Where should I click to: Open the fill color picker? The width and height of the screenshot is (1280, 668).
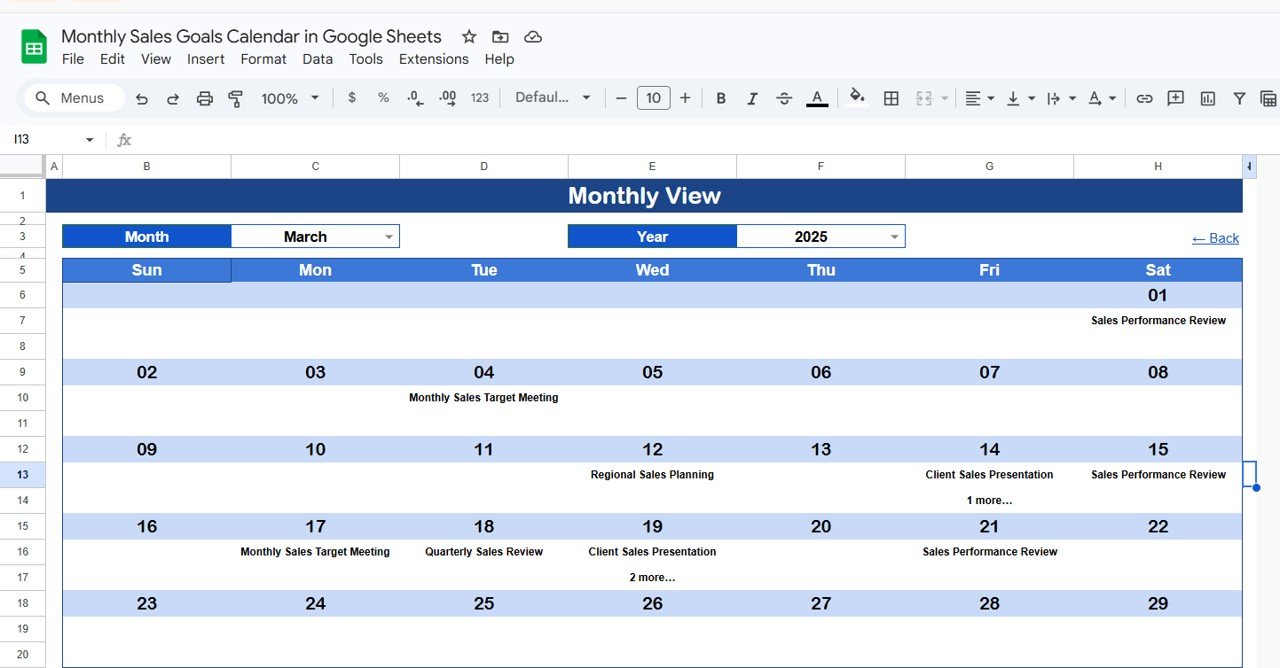click(856, 98)
